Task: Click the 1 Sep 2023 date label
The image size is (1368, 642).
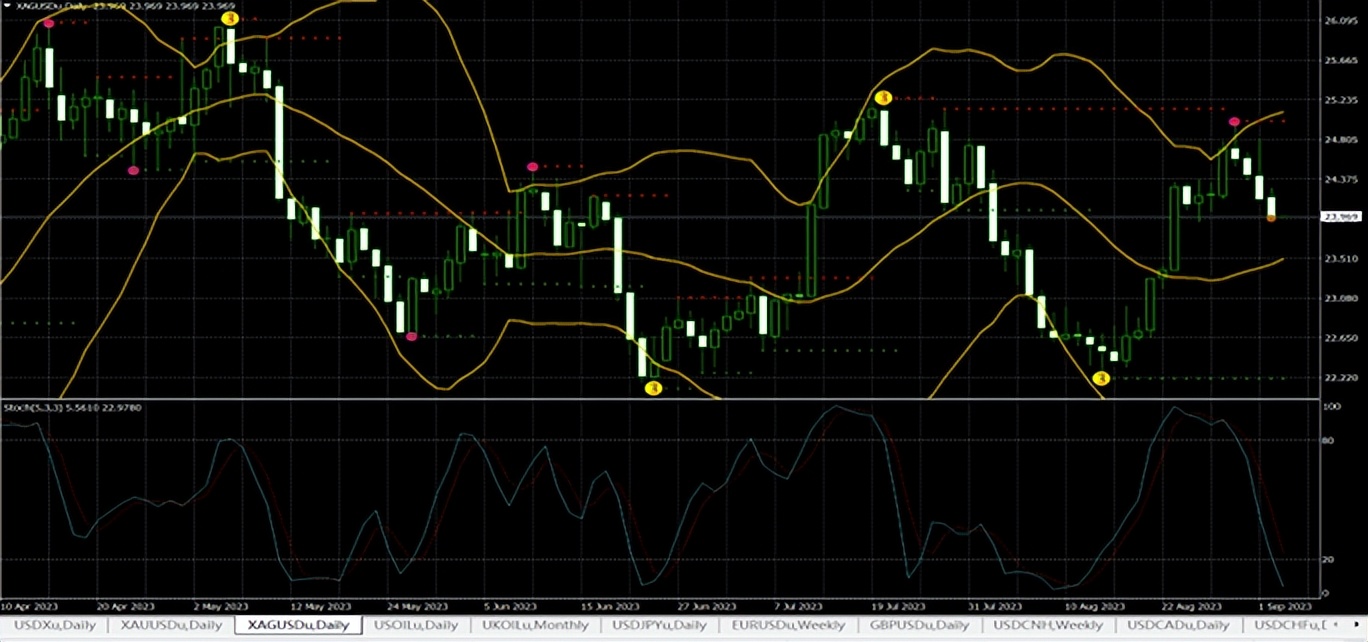Action: 1283,607
